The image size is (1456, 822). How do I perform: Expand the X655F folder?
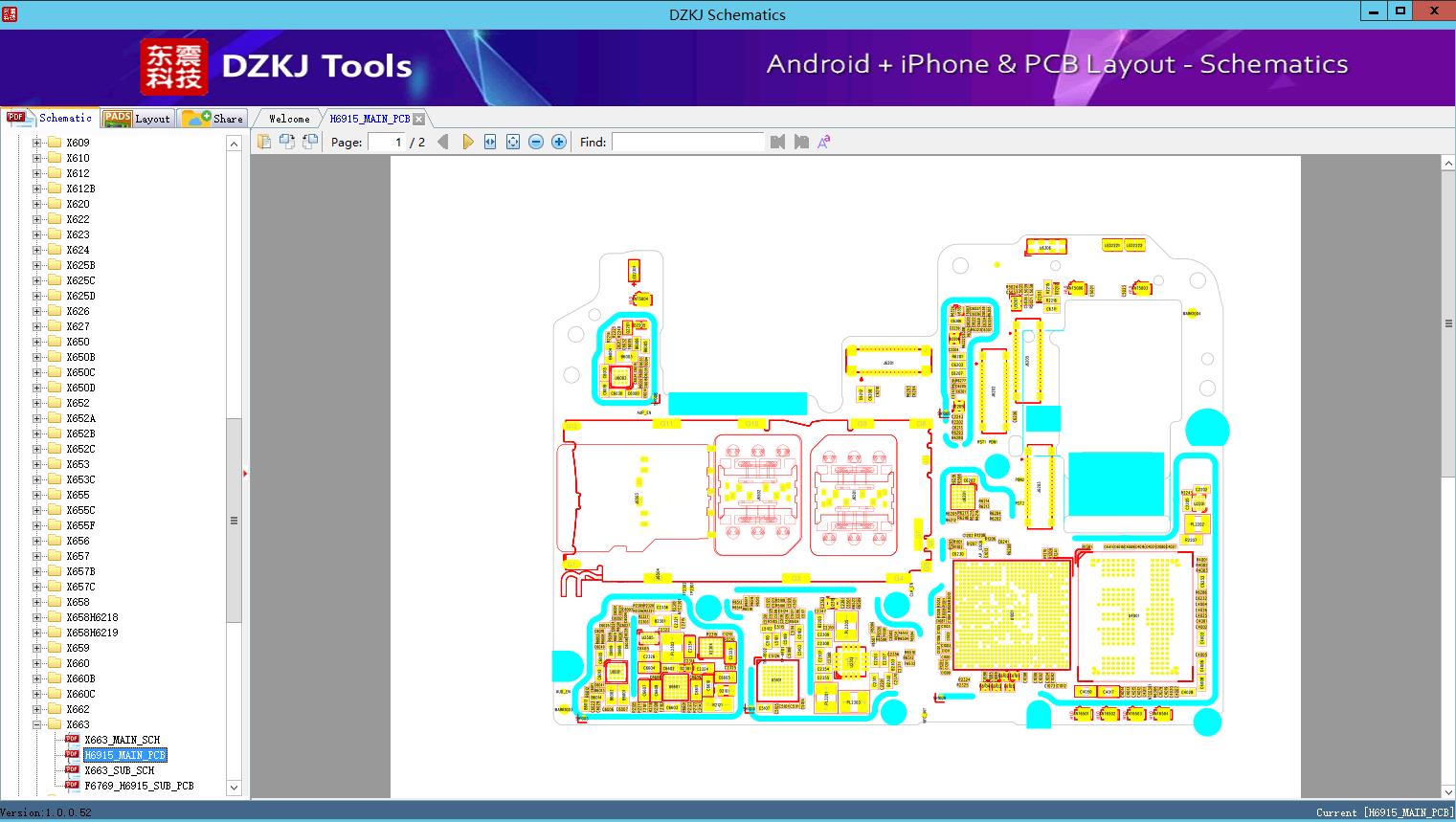point(36,525)
